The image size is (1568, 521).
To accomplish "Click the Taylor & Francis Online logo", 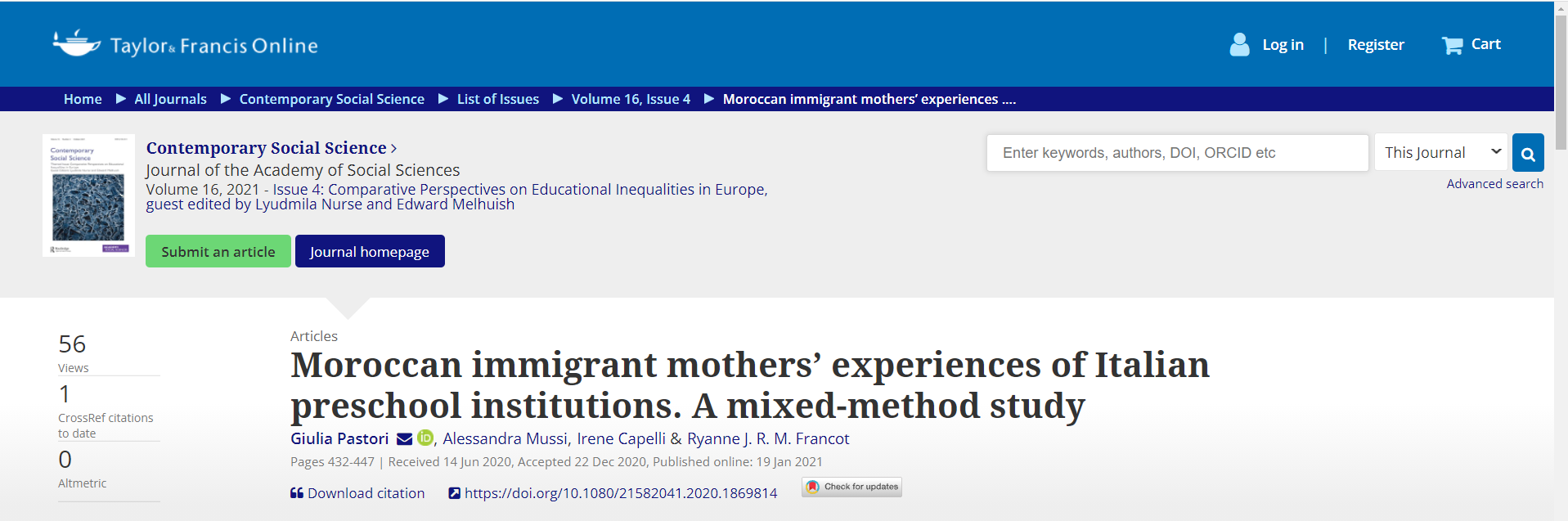I will point(186,44).
